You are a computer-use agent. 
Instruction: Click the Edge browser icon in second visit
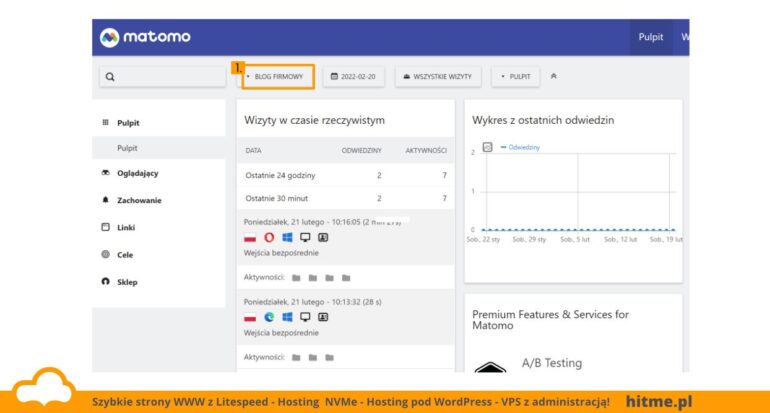coord(269,317)
